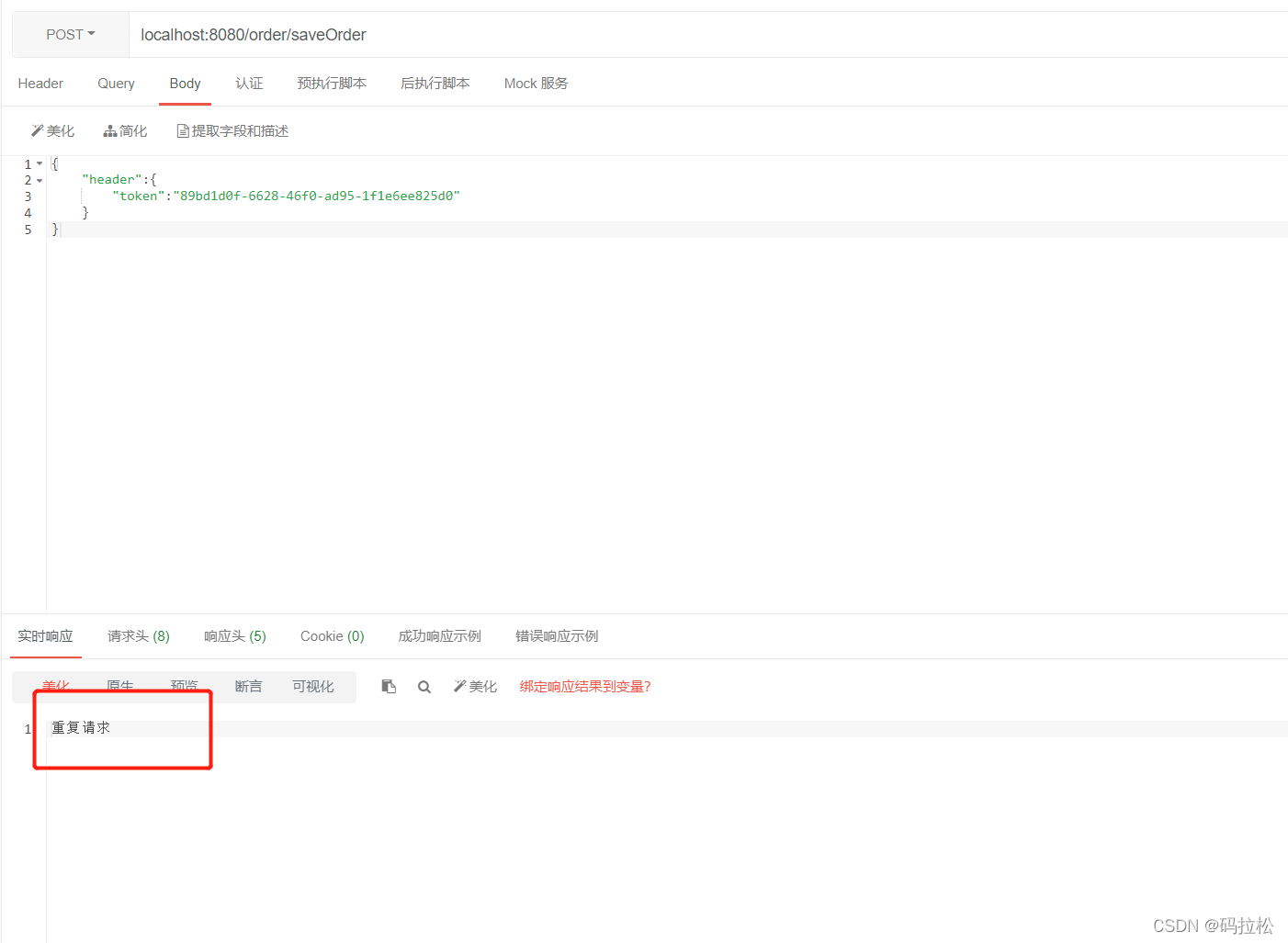The image size is (1288, 943).
Task: Open the 响应头 (5) tab
Action: pyautogui.click(x=235, y=636)
